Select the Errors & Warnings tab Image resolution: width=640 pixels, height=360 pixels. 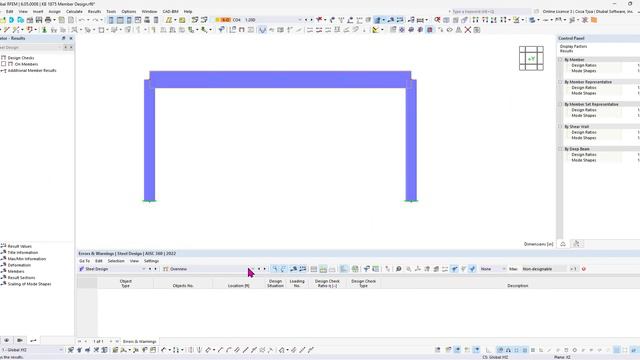point(140,341)
